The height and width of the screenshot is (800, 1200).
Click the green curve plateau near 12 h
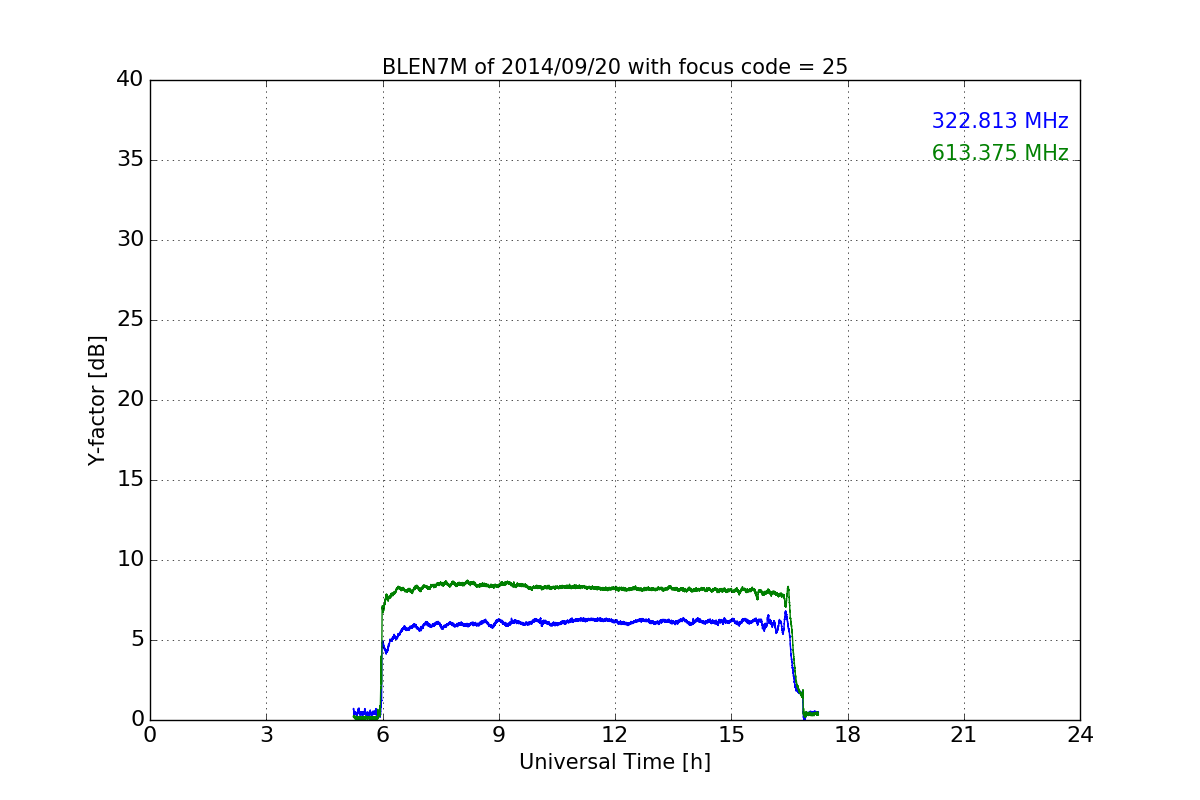[615, 588]
